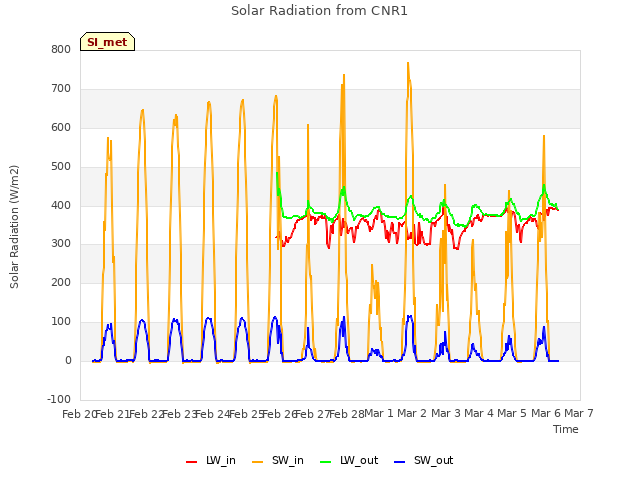Toggle SW_in series in legend
This screenshot has width=640, height=480.
pyautogui.click(x=278, y=460)
